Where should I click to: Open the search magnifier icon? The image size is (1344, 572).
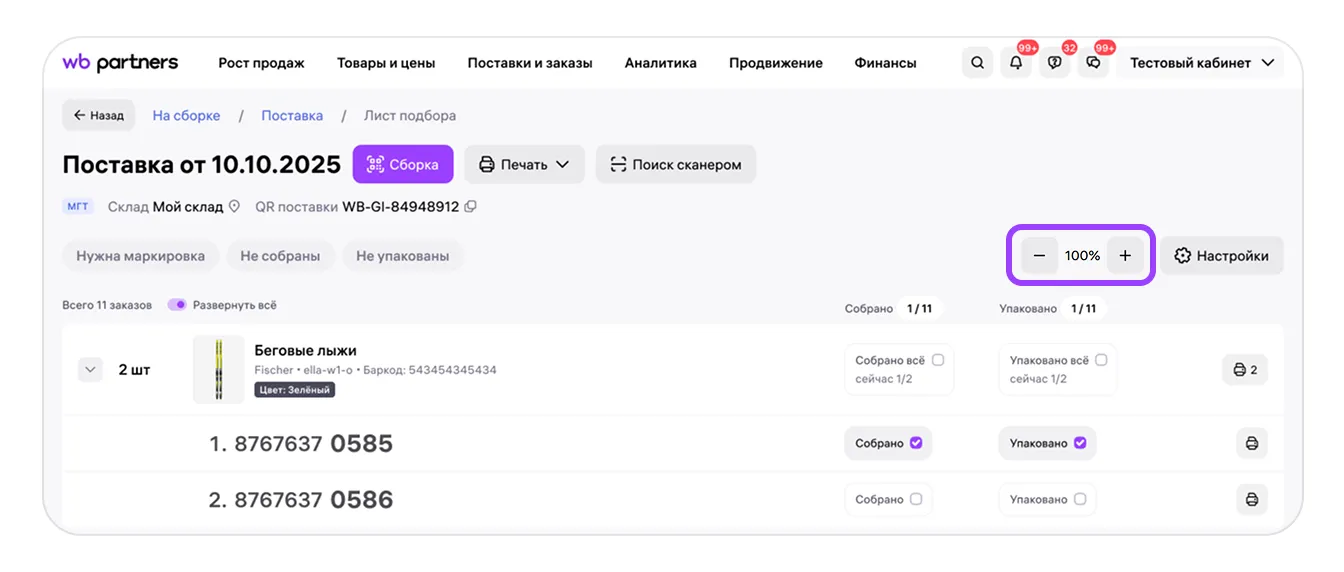[977, 63]
